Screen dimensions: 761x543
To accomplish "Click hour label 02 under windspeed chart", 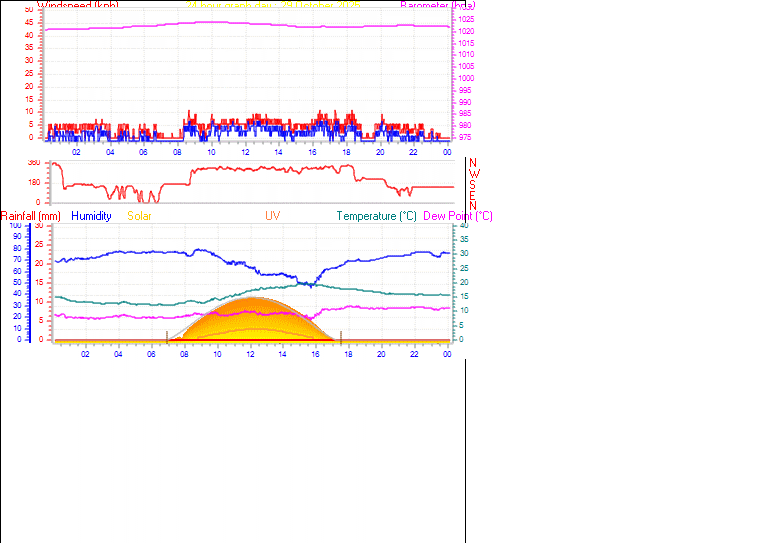I will 76,152.
